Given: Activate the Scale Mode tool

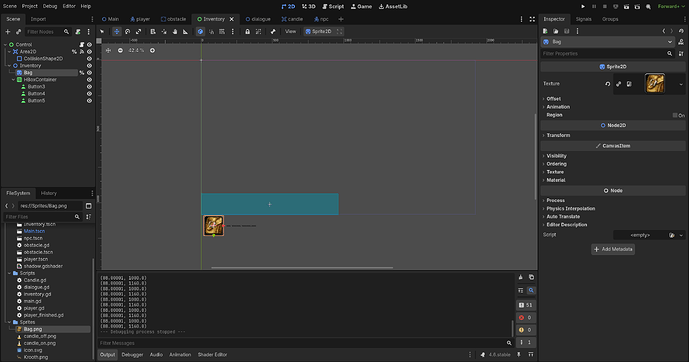Looking at the screenshot, I should pyautogui.click(x=138, y=32).
